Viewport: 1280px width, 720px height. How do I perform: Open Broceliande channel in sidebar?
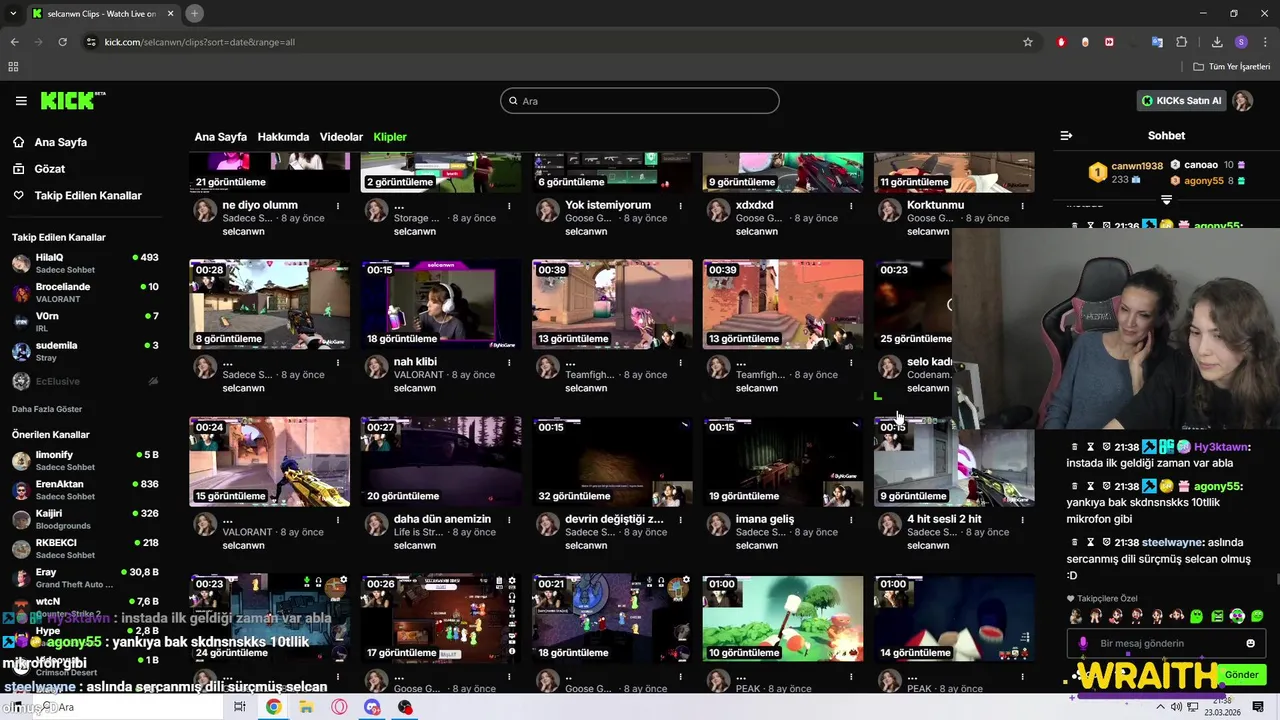tap(85, 292)
